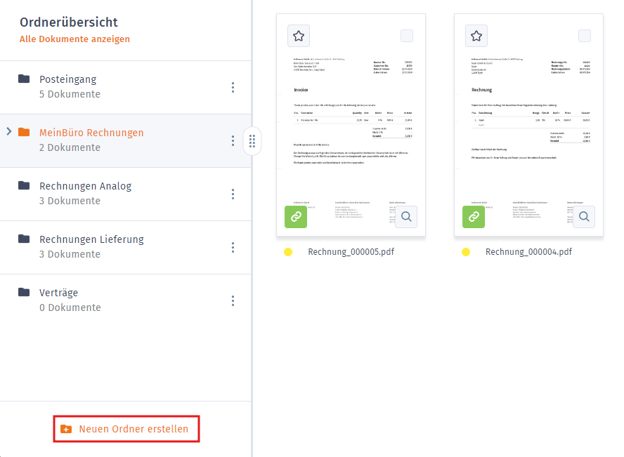Select checkbox on Rechnung_000005.pdf thumbnail
Screen dimensions: 624x457
click(407, 36)
